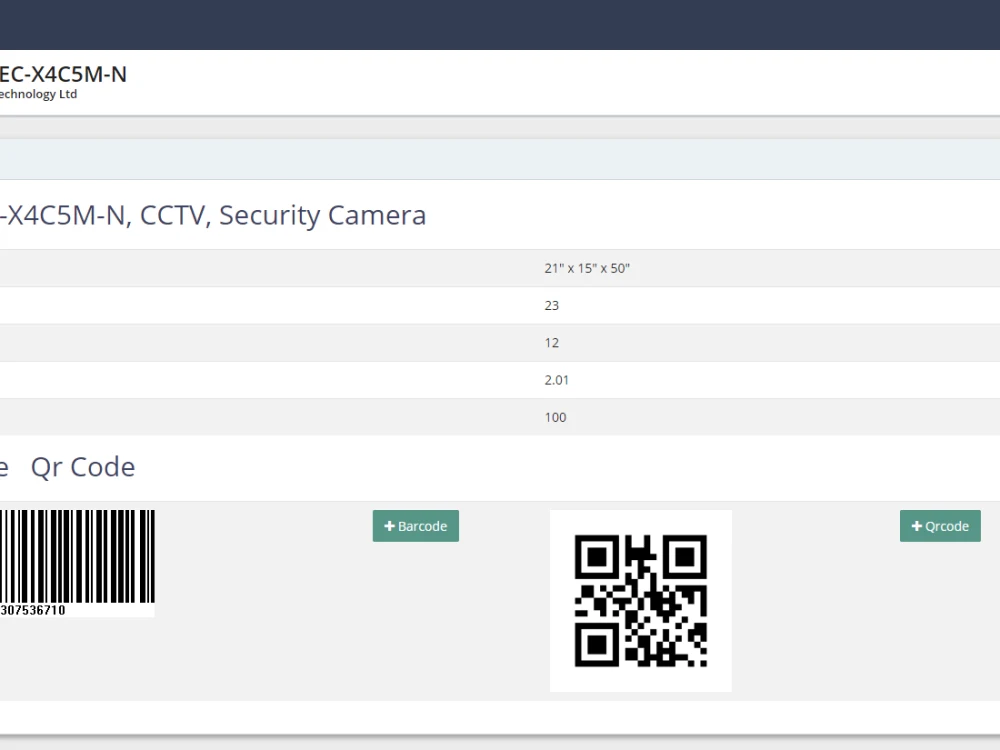The width and height of the screenshot is (1000, 750).
Task: Click the Technology Ltd subtitle
Action: tap(38, 94)
